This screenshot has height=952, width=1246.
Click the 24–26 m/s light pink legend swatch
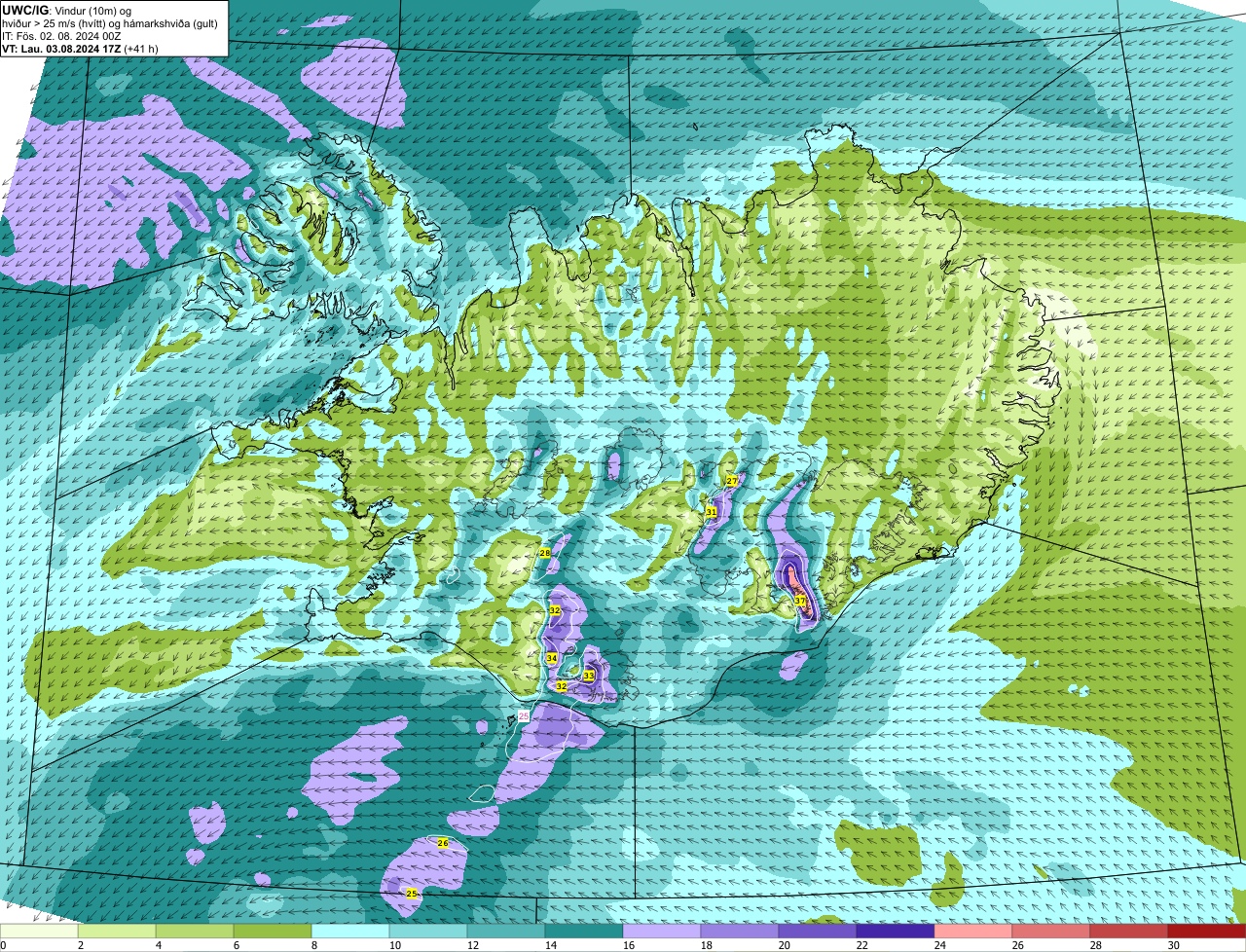click(973, 931)
